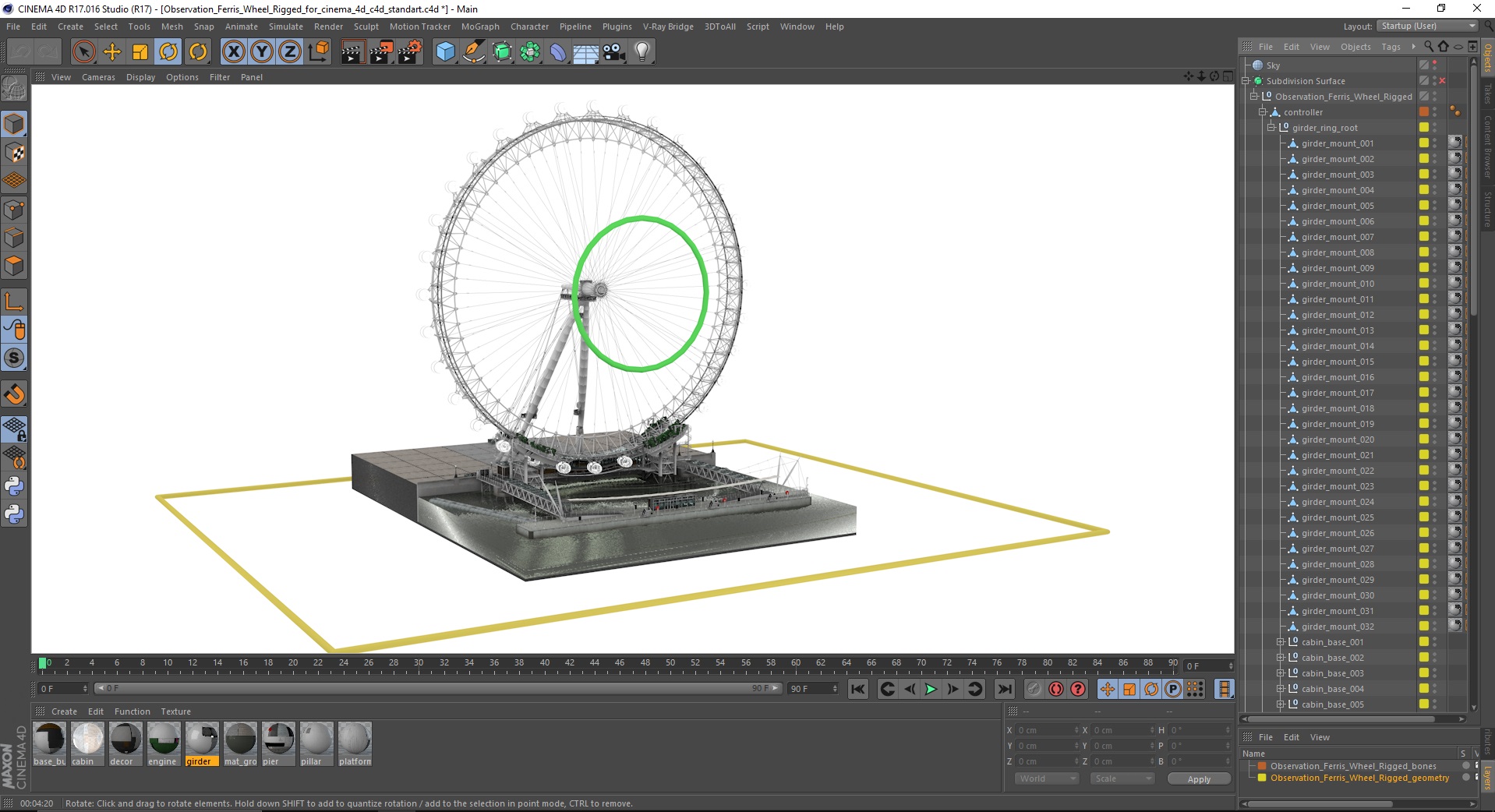
Task: Open the Character menu
Action: [529, 26]
